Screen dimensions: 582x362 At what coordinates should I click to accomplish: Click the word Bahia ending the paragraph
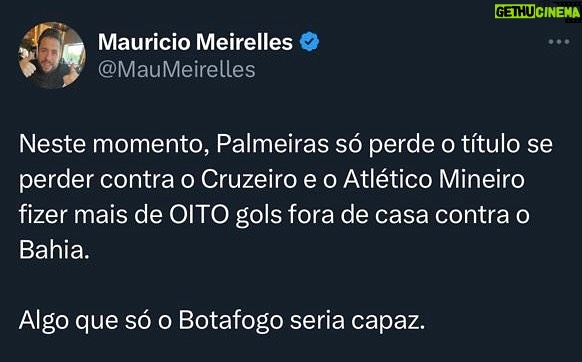pyautogui.click(x=54, y=250)
